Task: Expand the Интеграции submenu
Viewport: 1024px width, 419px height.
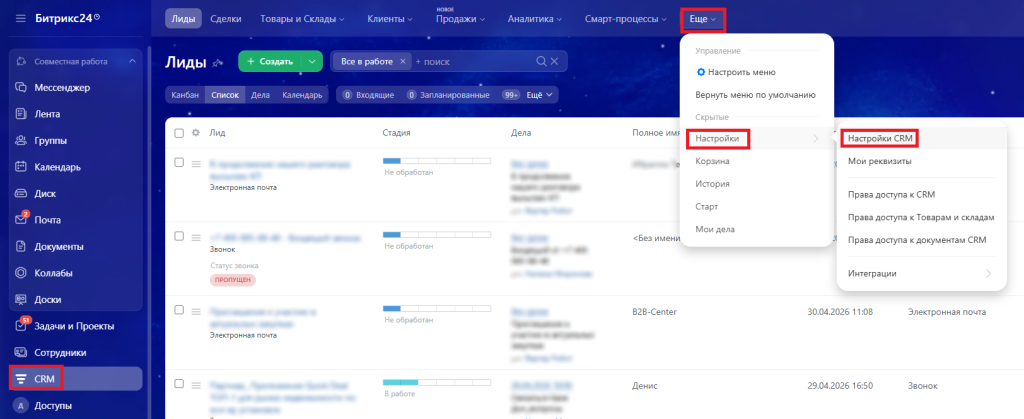Action: (x=988, y=273)
